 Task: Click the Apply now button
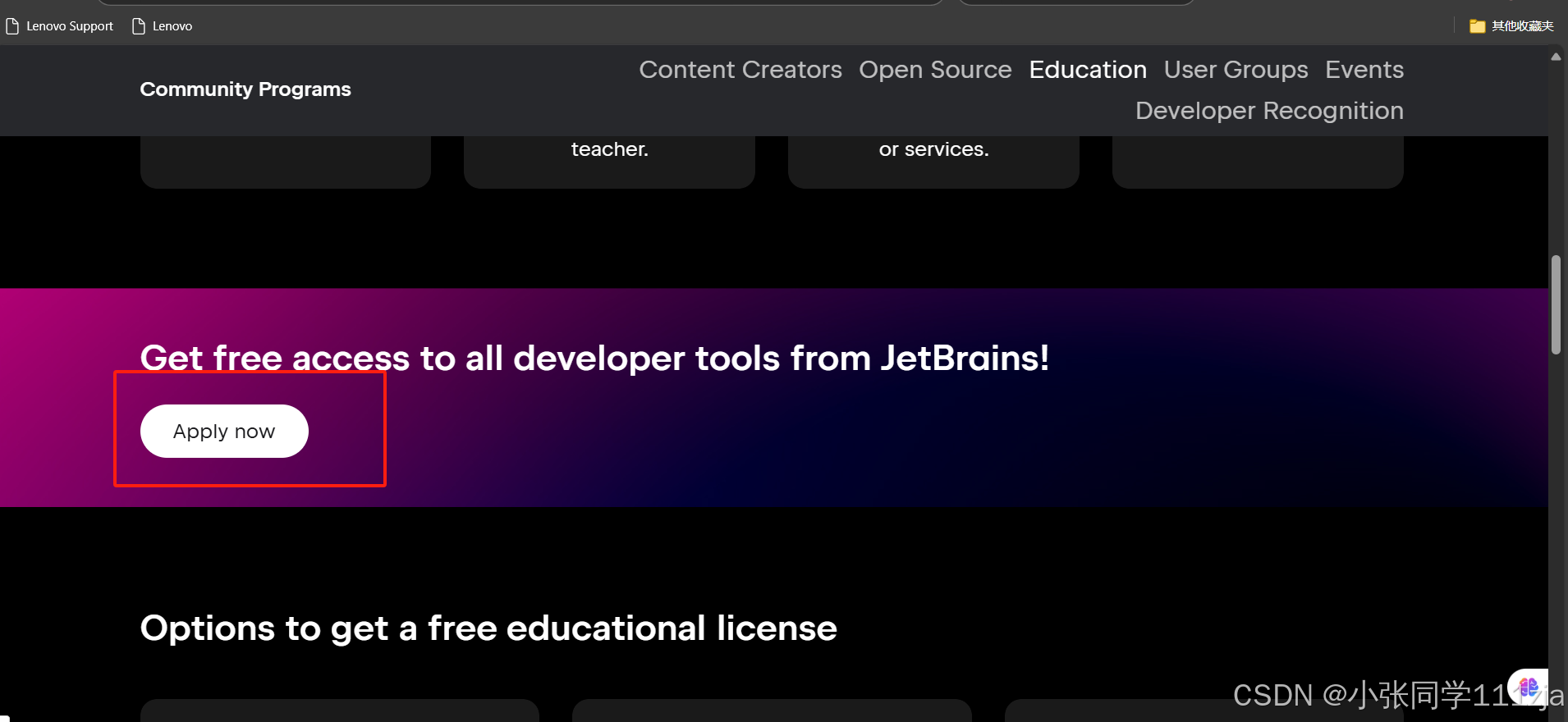click(224, 431)
